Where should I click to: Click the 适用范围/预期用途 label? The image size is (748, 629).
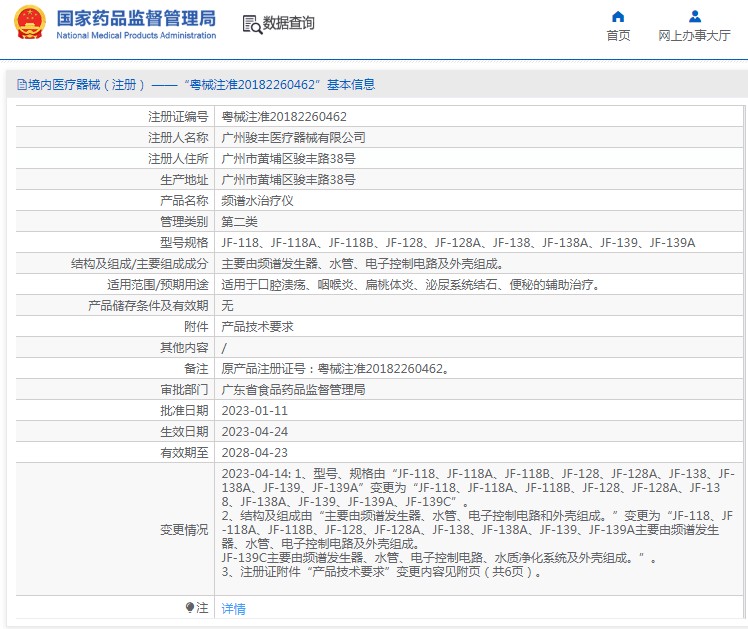point(157,285)
